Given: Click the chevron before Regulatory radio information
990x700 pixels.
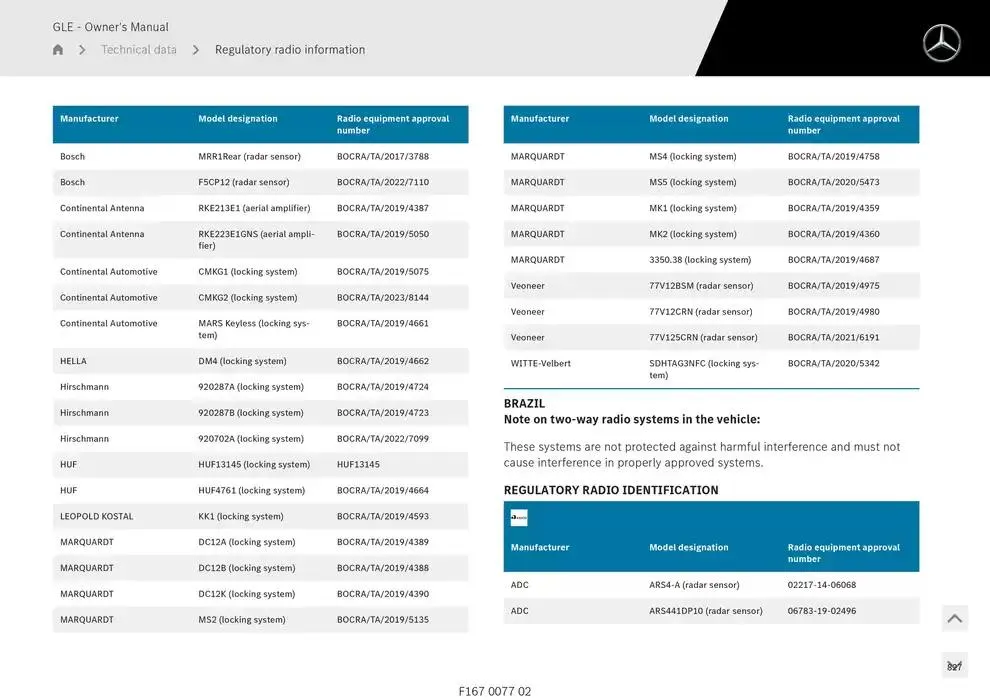Looking at the screenshot, I should pyautogui.click(x=196, y=50).
